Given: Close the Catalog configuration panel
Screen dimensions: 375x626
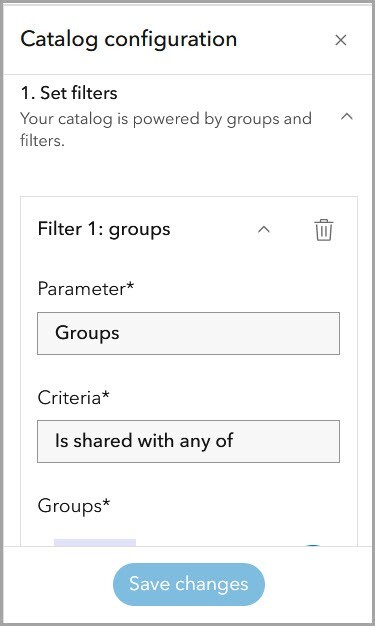Looking at the screenshot, I should (x=341, y=40).
